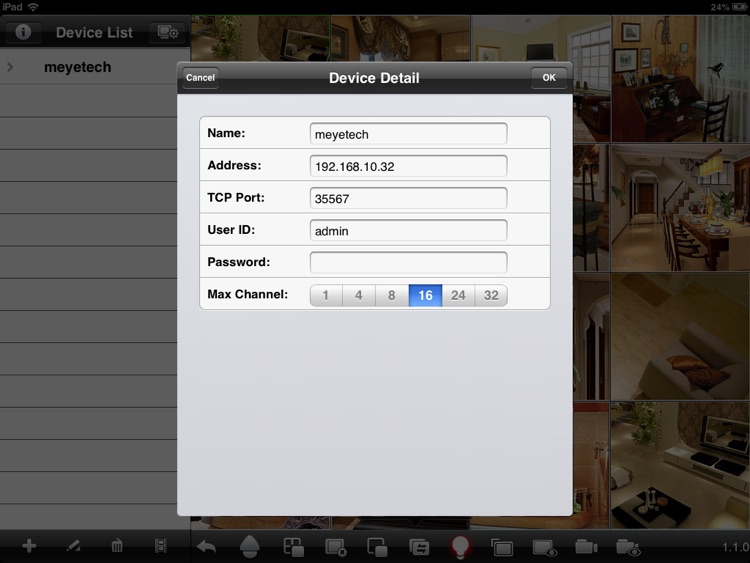Select meyetech in the Device List
The width and height of the screenshot is (750, 563).
tap(77, 67)
